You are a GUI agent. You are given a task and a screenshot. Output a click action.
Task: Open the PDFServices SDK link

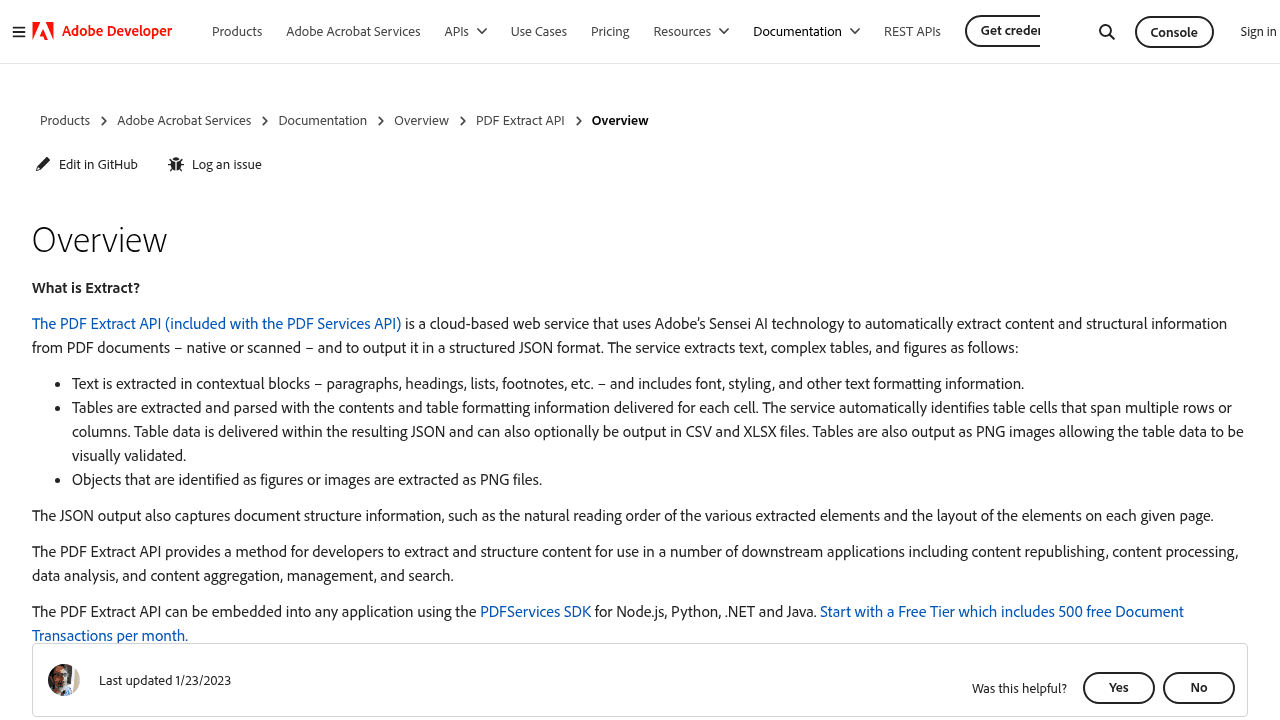tap(536, 611)
